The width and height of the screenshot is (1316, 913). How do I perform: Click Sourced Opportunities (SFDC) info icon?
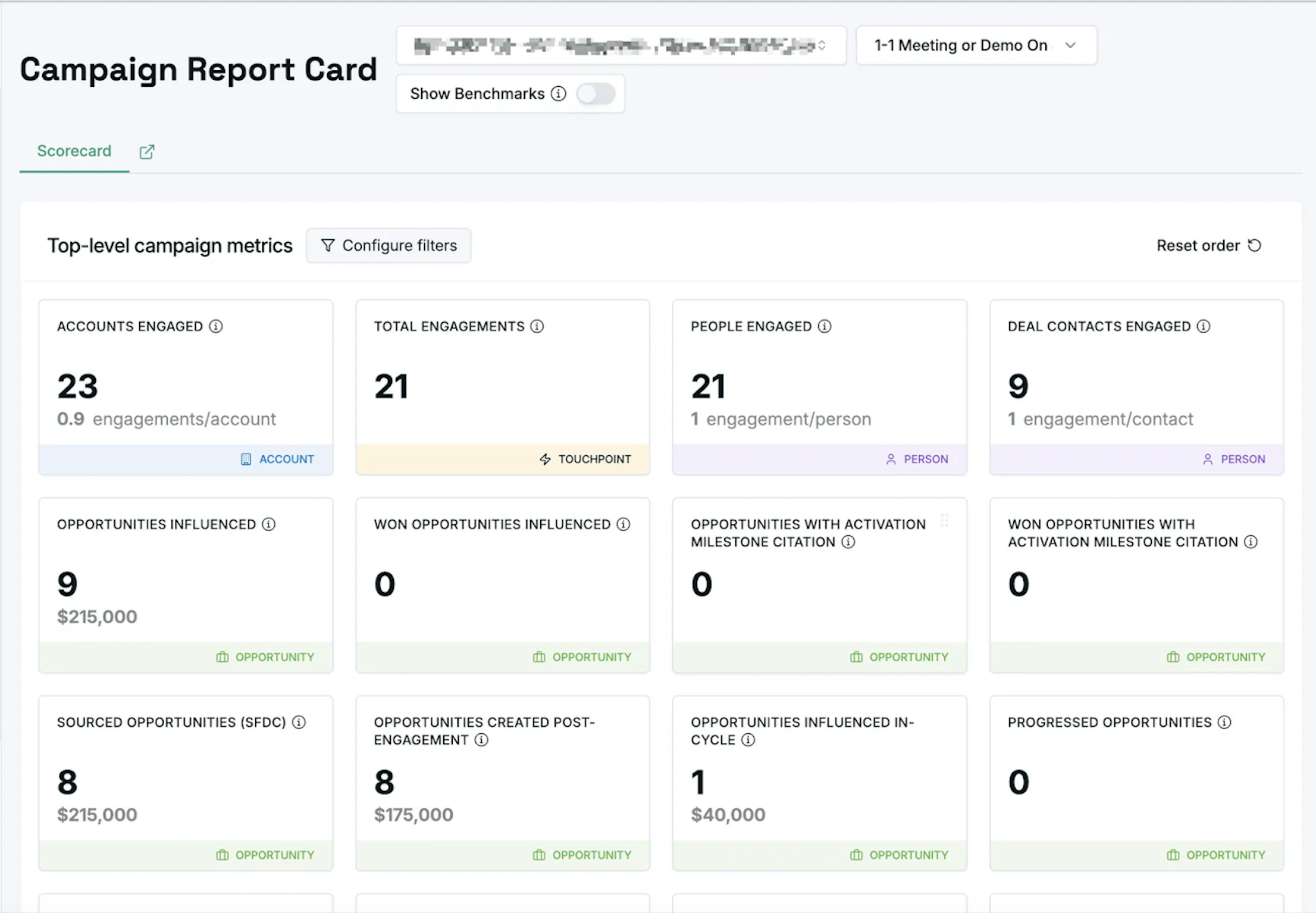tap(299, 722)
